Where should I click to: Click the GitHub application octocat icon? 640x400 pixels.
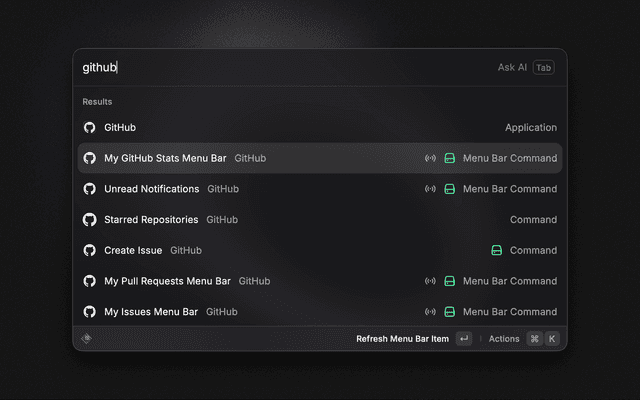[89, 127]
